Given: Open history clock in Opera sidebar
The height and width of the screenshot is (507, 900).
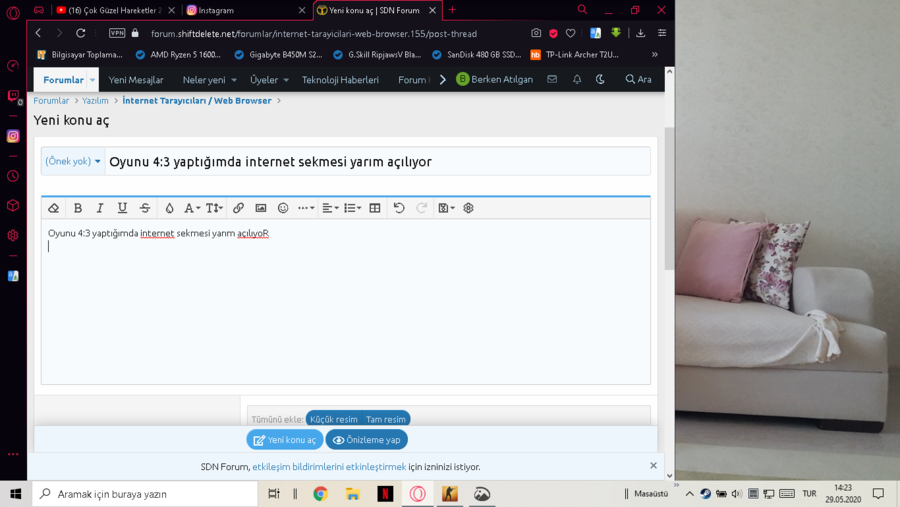Looking at the screenshot, I should pos(13,176).
